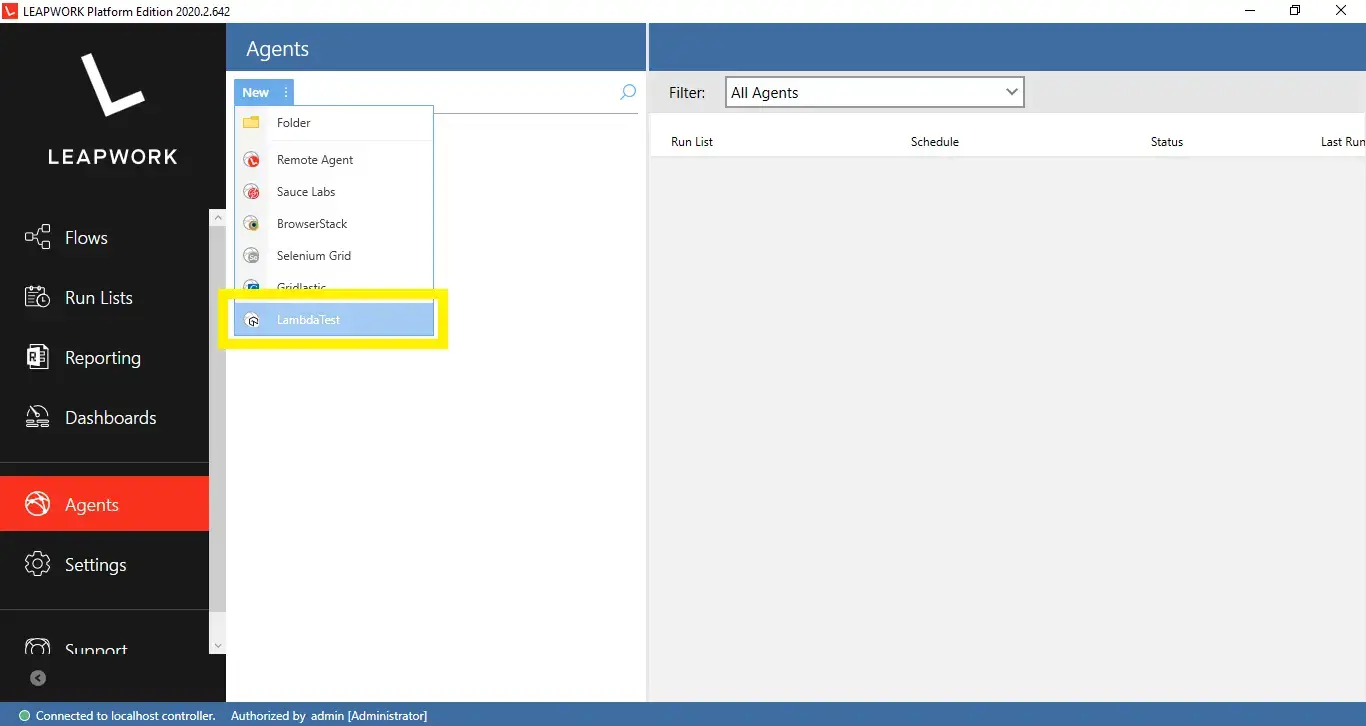Screen dimensions: 1366x726
Task: Choose Remote Agent from the menu
Action: point(315,159)
